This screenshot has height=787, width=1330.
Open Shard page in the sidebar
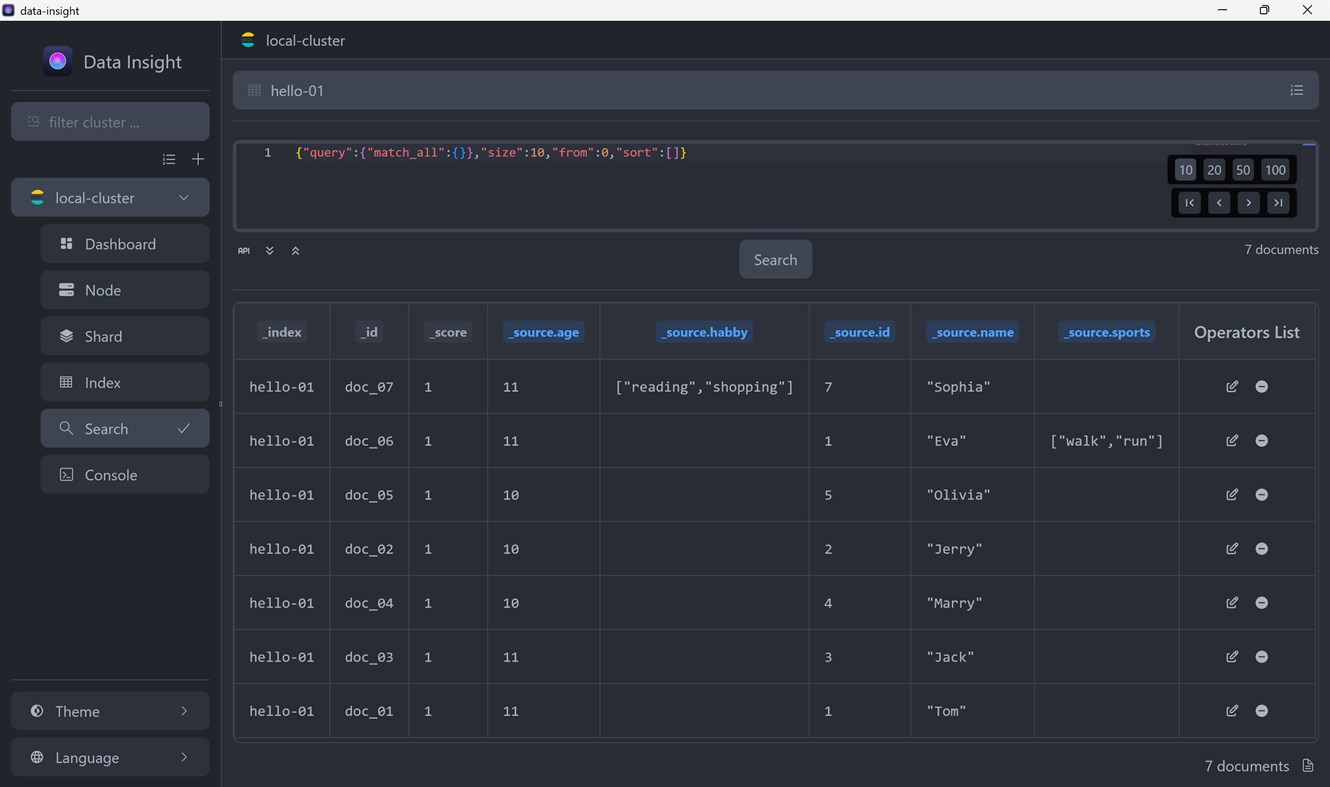(125, 336)
